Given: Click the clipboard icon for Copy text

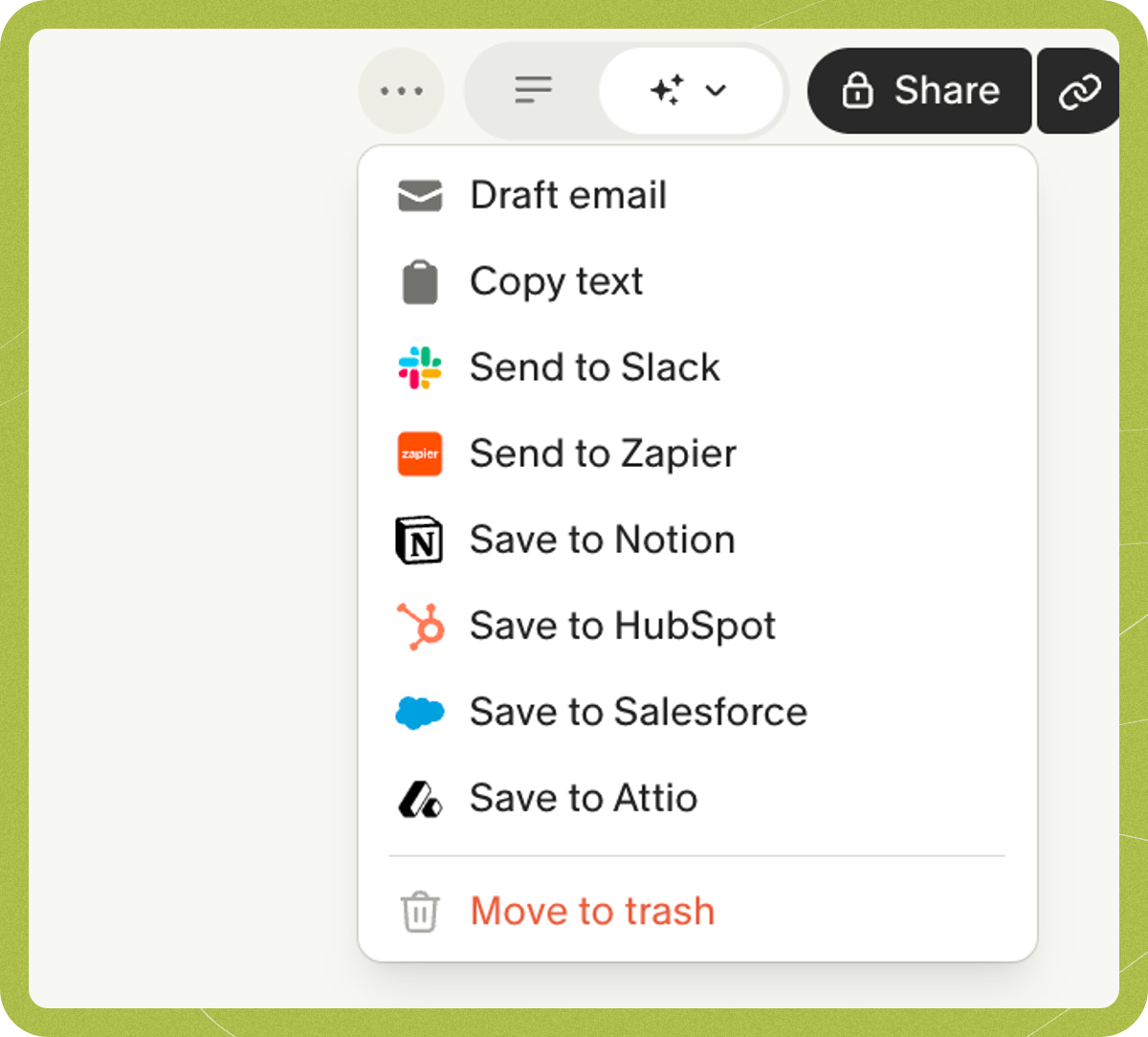Looking at the screenshot, I should point(420,282).
